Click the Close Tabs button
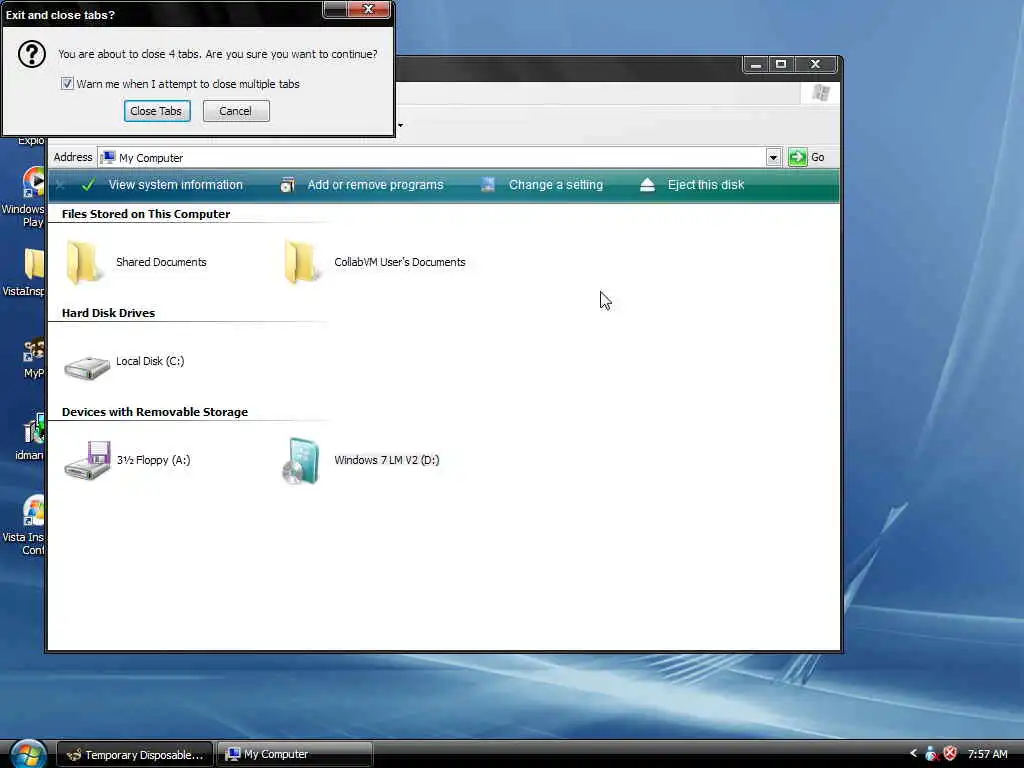The image size is (1024, 768). click(157, 111)
